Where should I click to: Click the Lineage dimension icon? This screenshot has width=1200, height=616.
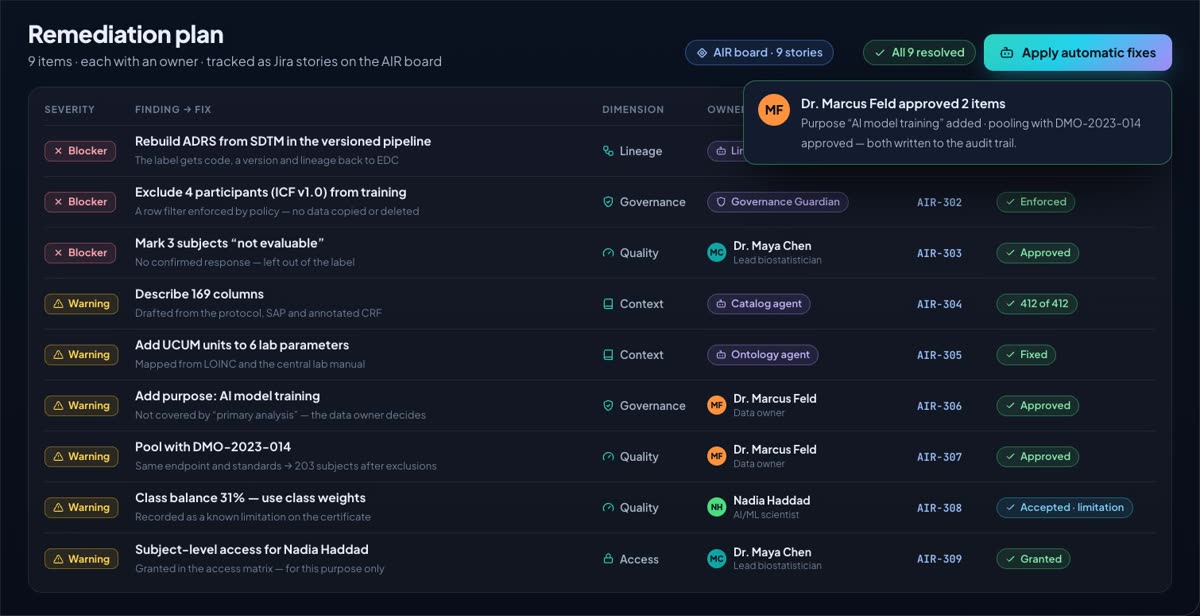(608, 151)
